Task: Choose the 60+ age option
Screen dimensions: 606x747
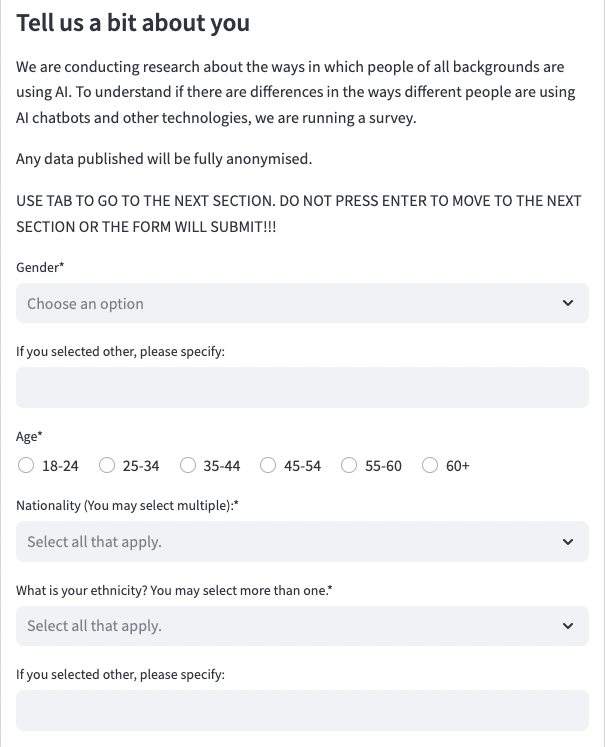Action: click(431, 465)
